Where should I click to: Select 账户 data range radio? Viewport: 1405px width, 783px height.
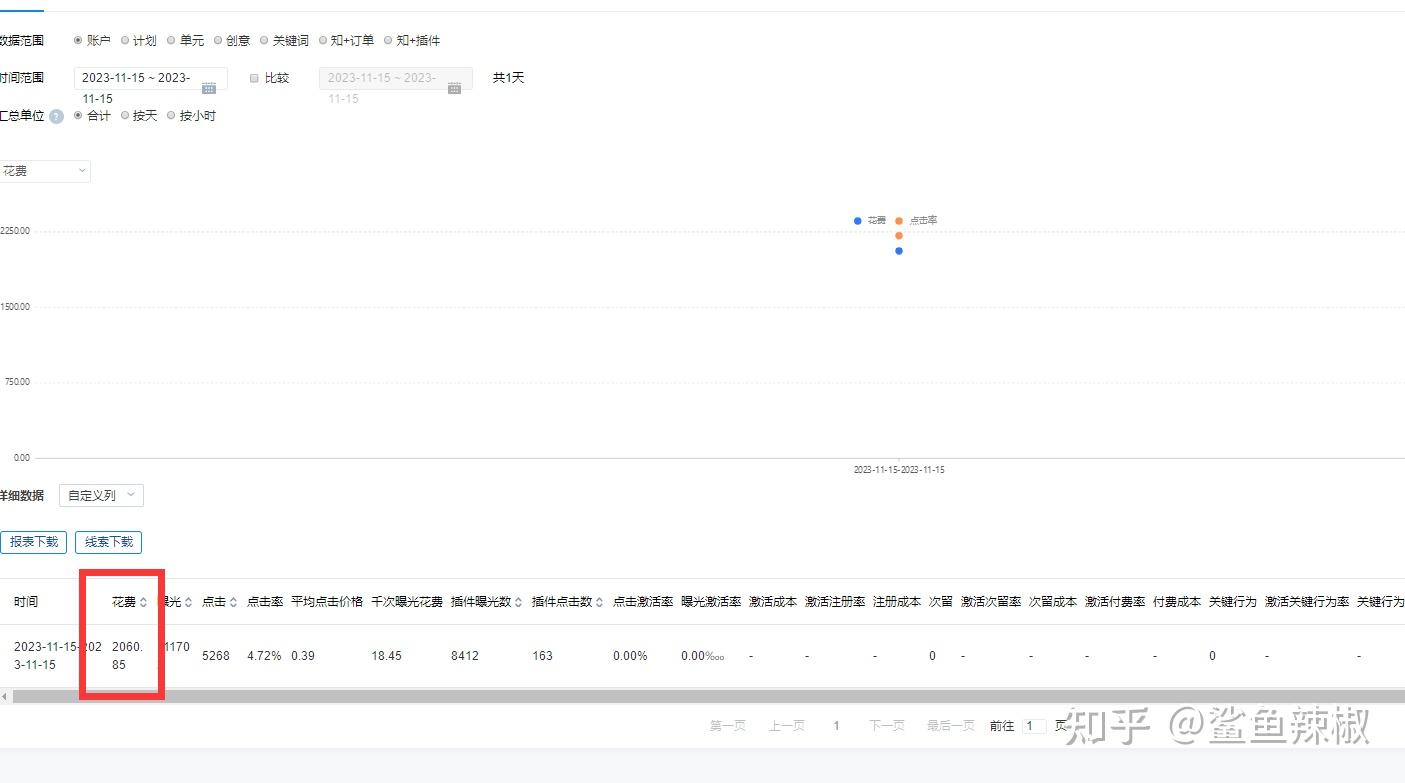78,41
